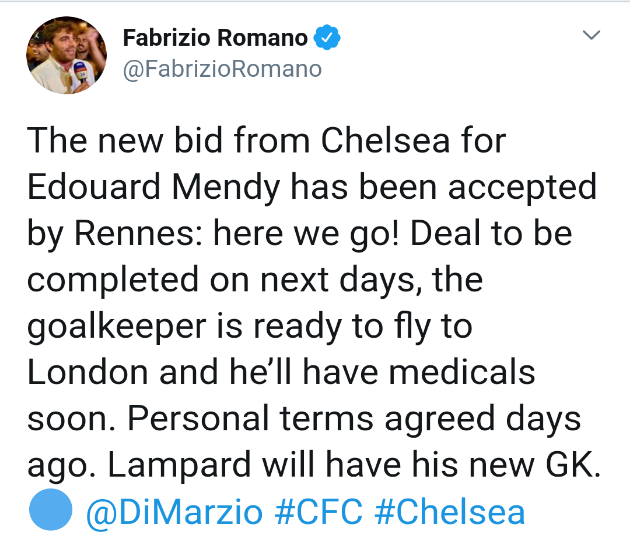The width and height of the screenshot is (630, 550).
Task: Click the word "London" in the tweet
Action: (x=91, y=372)
